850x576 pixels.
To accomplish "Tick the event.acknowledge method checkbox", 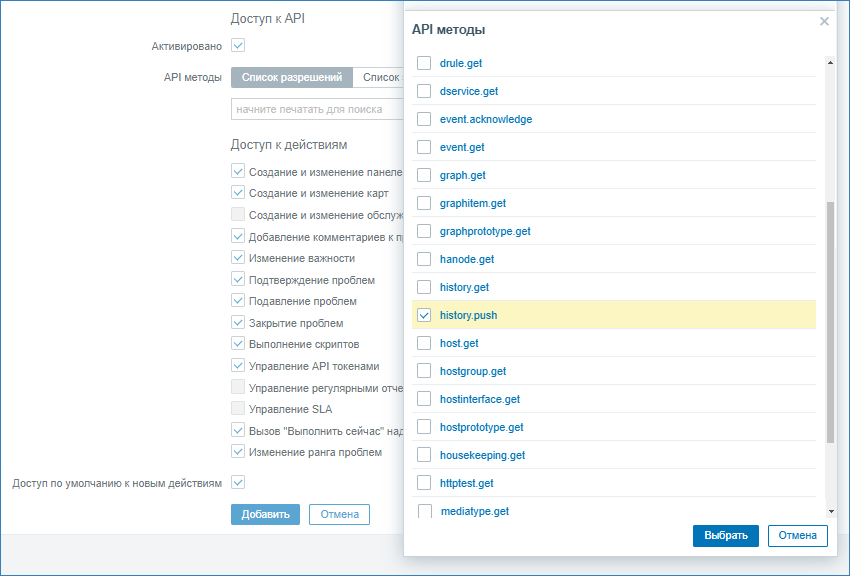I will pyautogui.click(x=424, y=119).
